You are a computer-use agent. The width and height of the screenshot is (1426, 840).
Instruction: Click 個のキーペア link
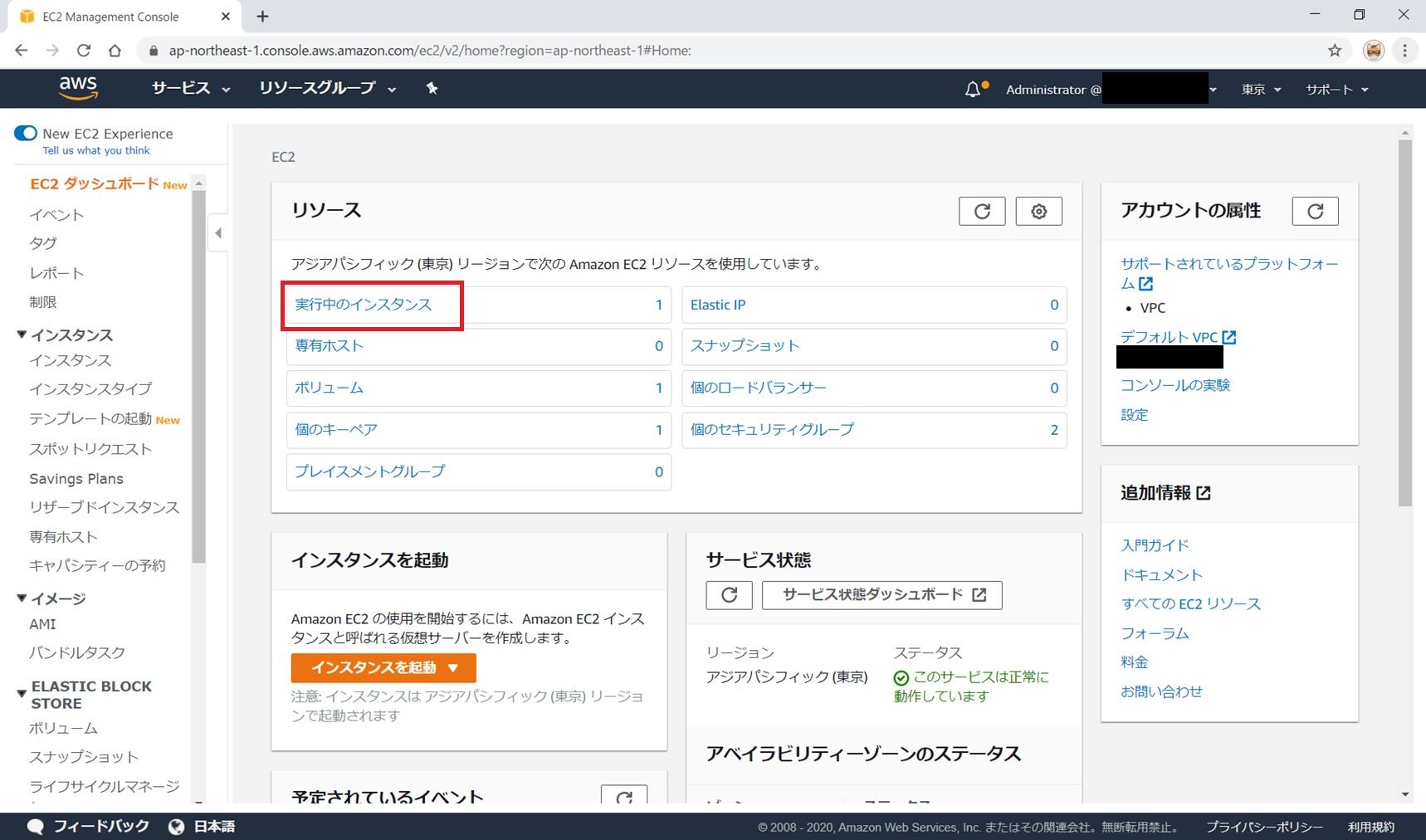point(336,429)
